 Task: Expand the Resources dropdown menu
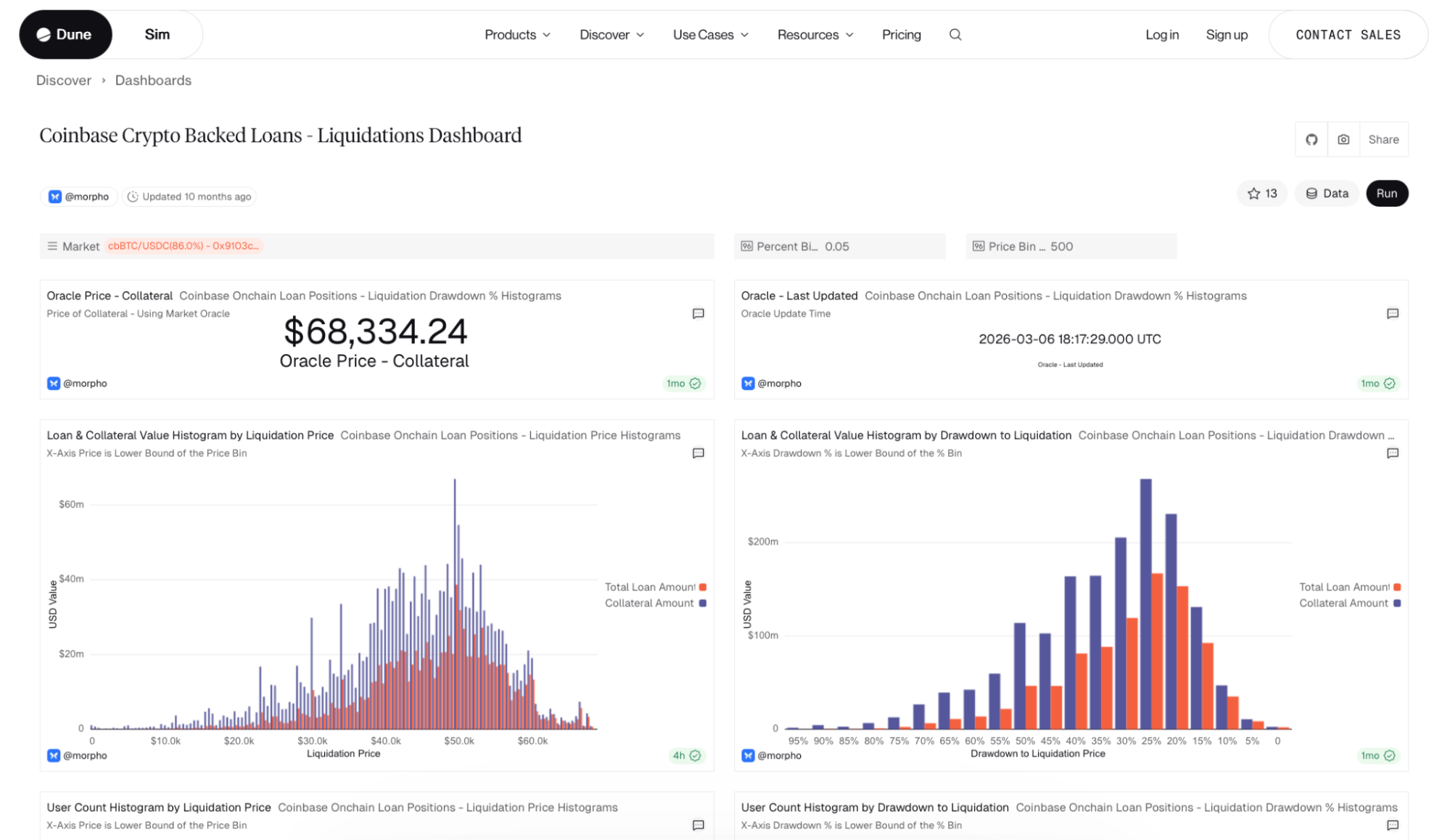815,35
